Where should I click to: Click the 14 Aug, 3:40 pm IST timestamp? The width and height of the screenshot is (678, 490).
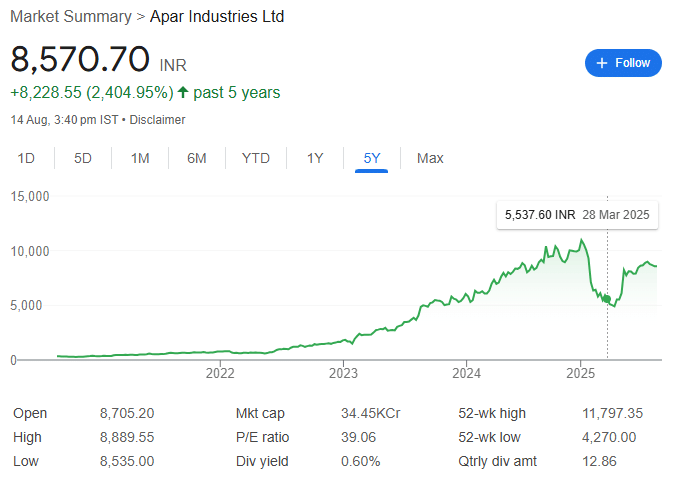(x=64, y=120)
